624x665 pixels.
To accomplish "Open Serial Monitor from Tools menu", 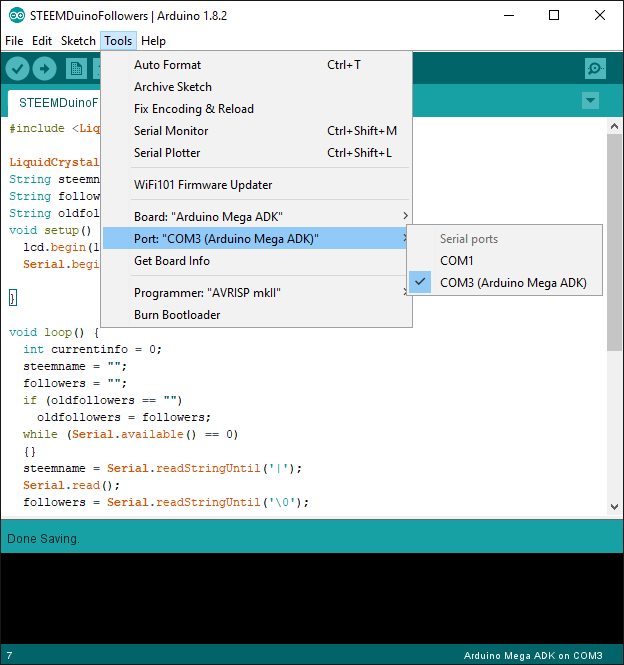I will click(x=256, y=131).
